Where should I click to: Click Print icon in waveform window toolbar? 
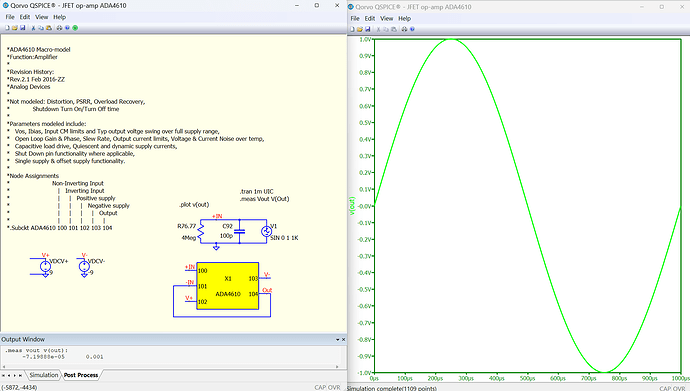point(404,29)
